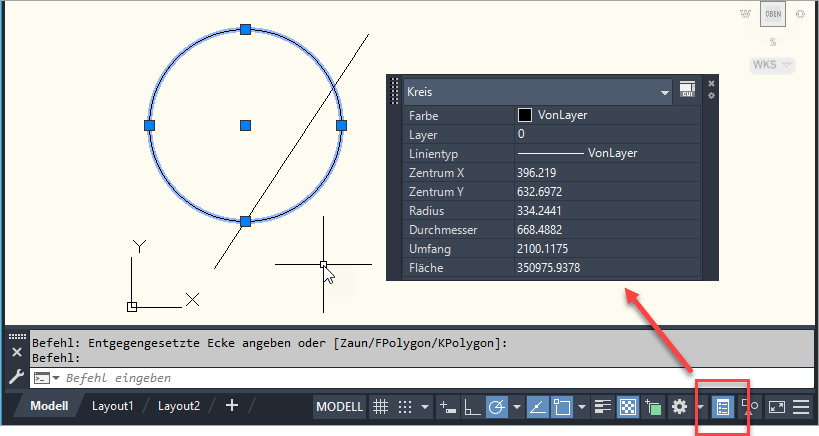Click Linientyp VonLayer value

point(607,154)
